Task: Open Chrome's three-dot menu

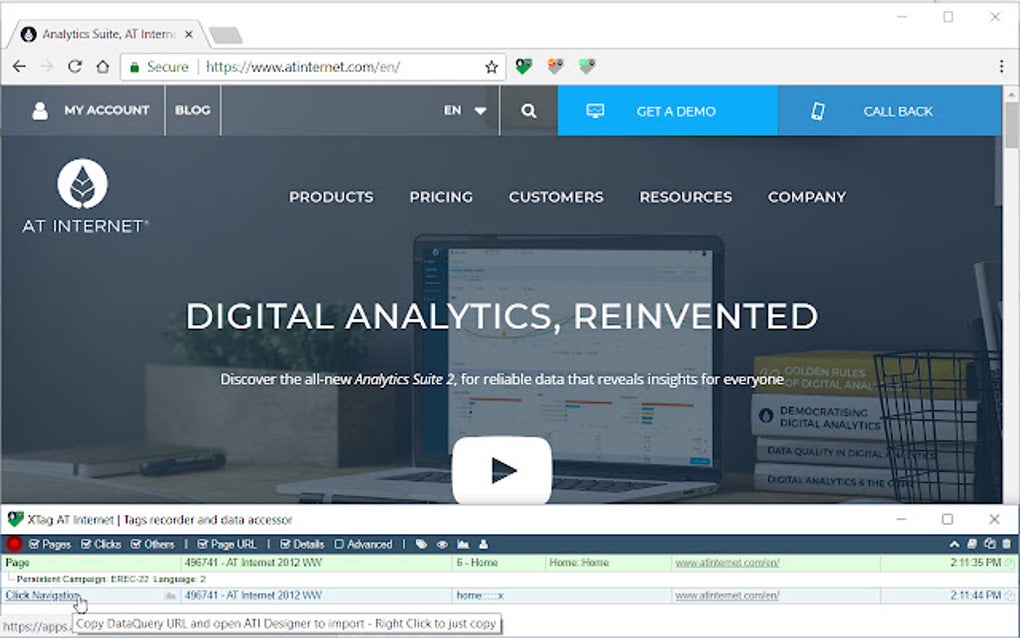Action: [x=1002, y=64]
